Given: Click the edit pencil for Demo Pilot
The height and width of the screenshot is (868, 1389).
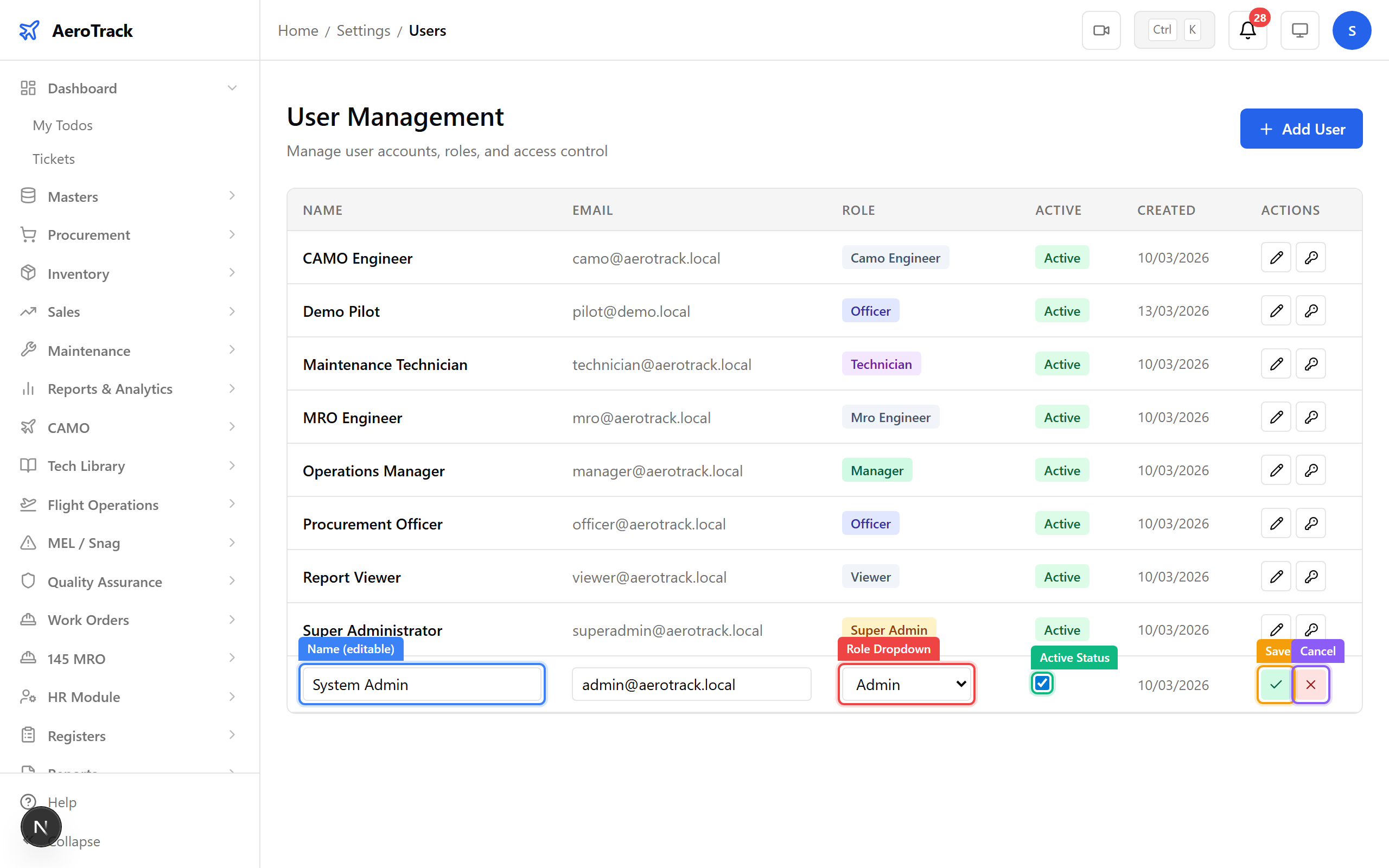Looking at the screenshot, I should [x=1276, y=310].
